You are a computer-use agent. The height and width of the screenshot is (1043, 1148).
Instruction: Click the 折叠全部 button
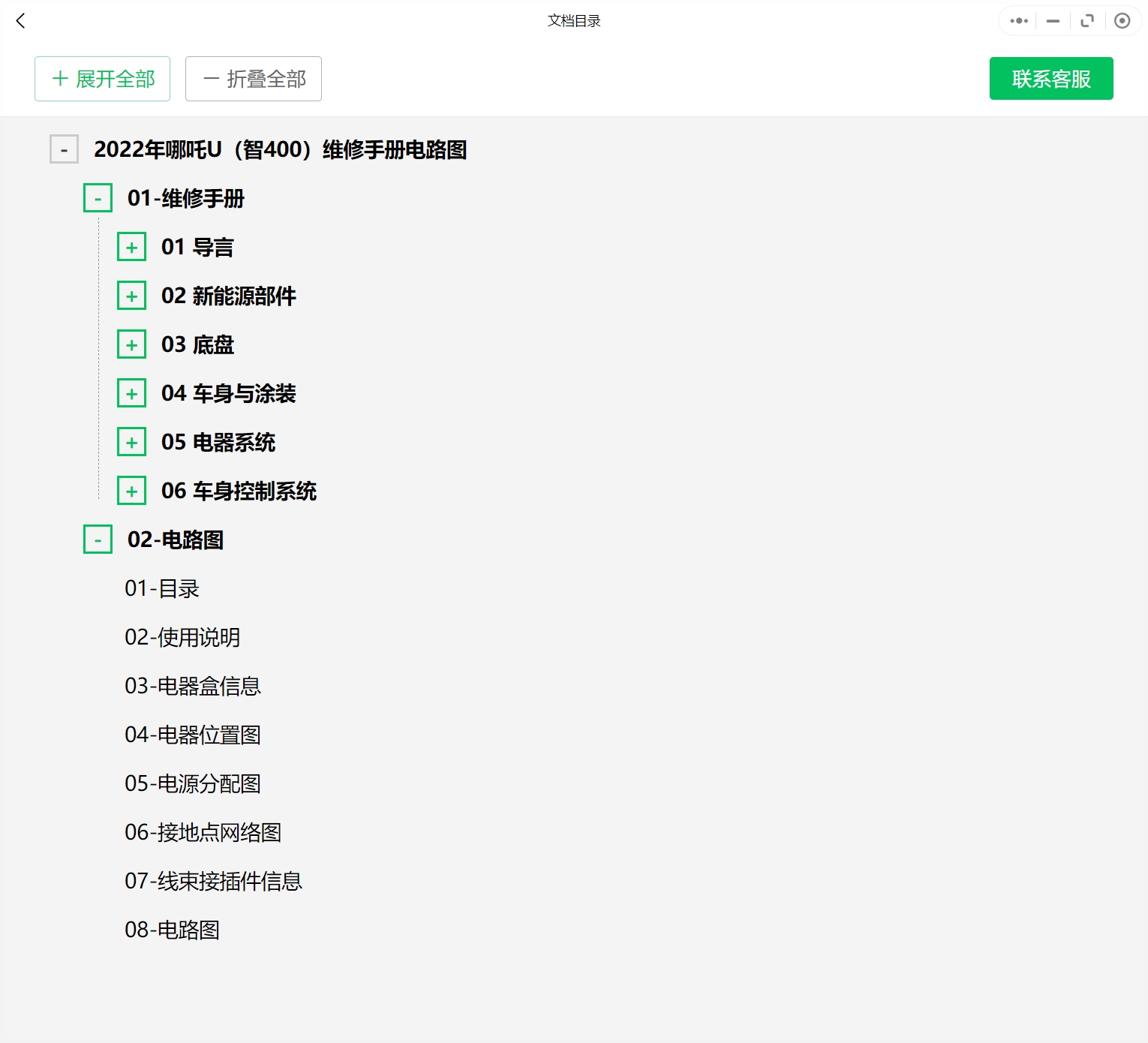click(x=253, y=78)
